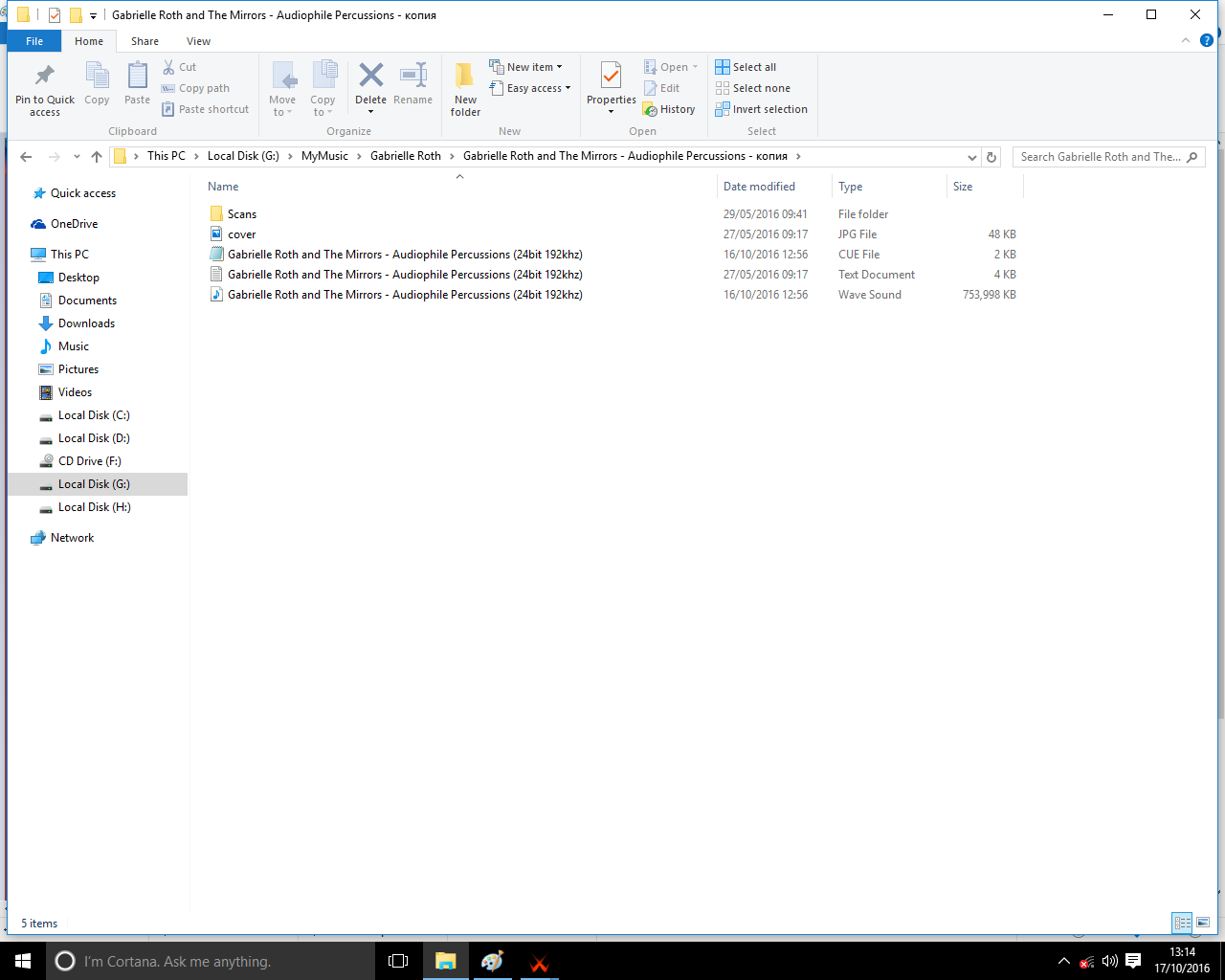Viewport: 1225px width, 980px height.
Task: Open Downloads in navigation pane
Action: pyautogui.click(x=86, y=323)
